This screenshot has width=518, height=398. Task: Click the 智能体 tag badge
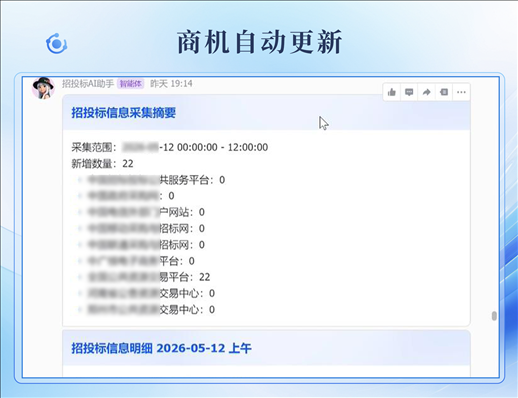[x=131, y=84]
